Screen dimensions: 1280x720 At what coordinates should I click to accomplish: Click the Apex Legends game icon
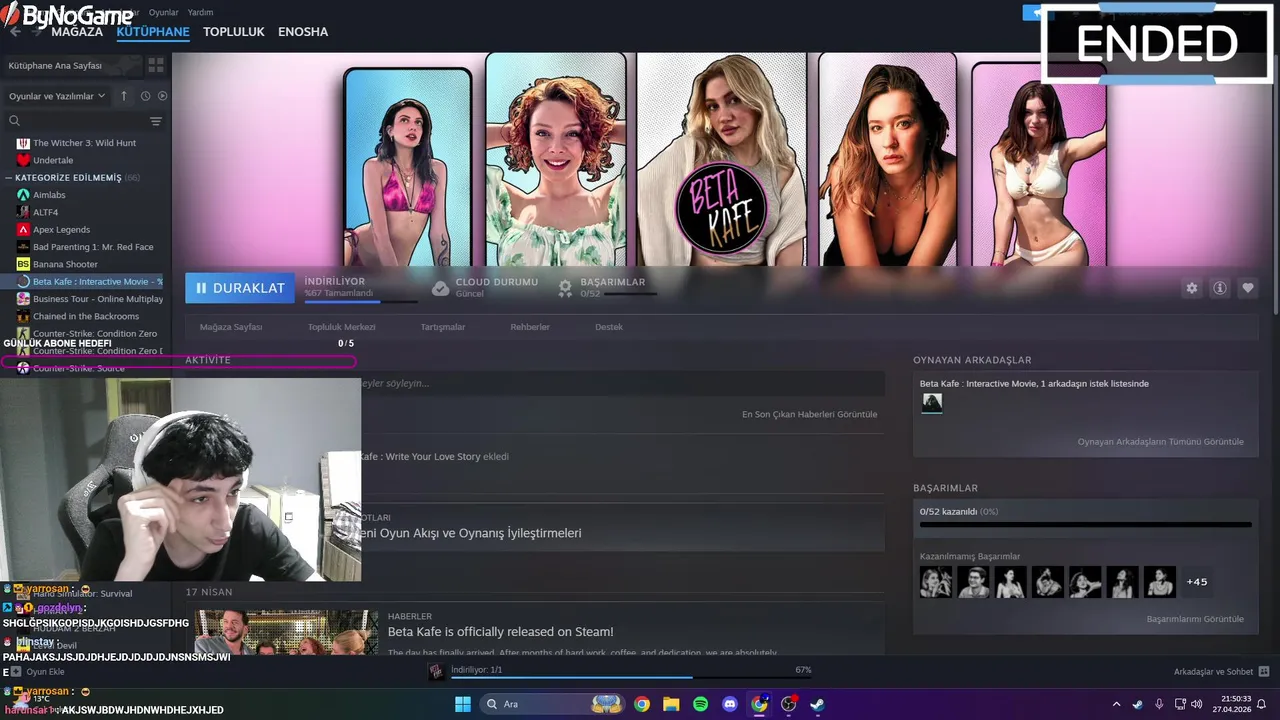point(23,230)
